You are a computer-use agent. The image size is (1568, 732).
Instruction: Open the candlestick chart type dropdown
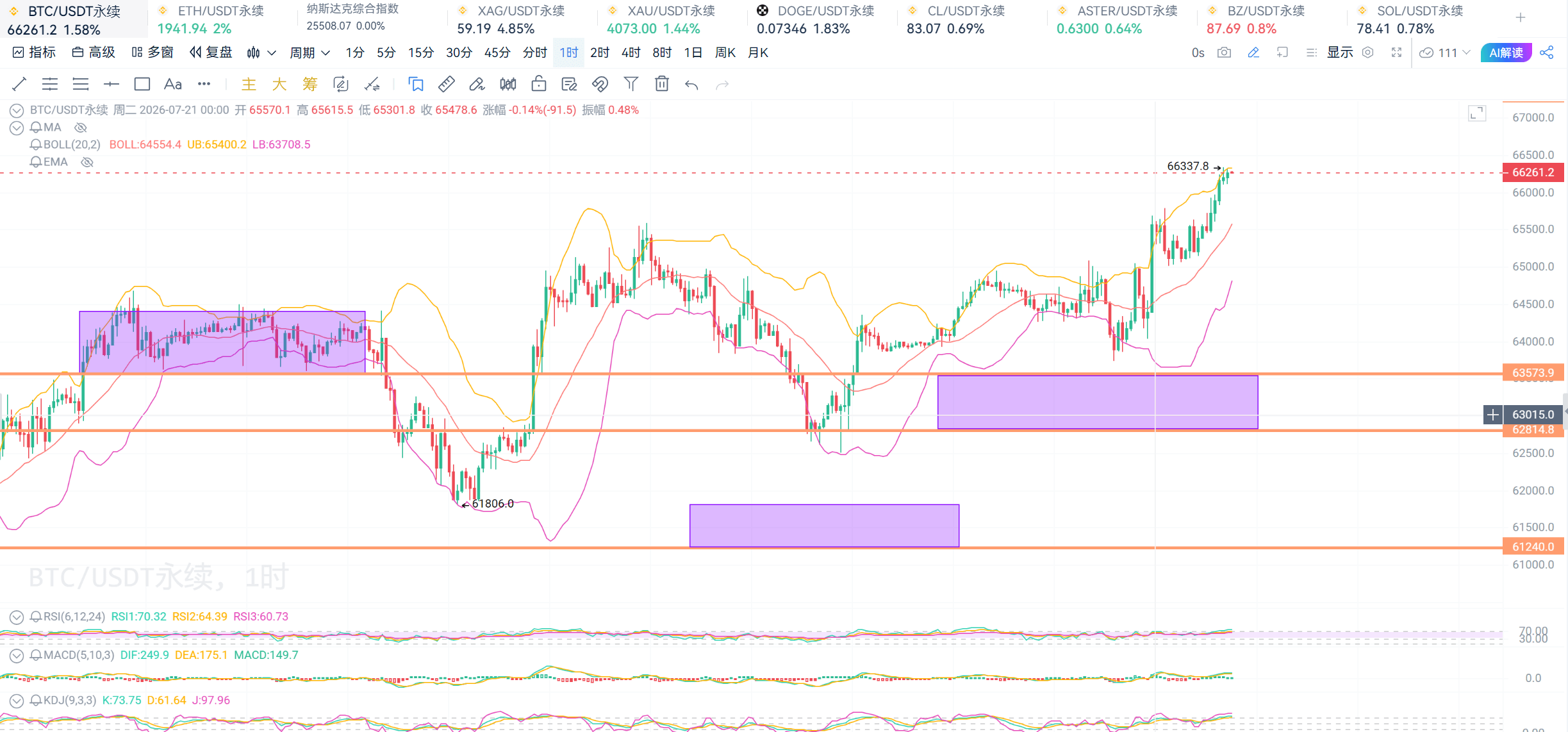[261, 53]
